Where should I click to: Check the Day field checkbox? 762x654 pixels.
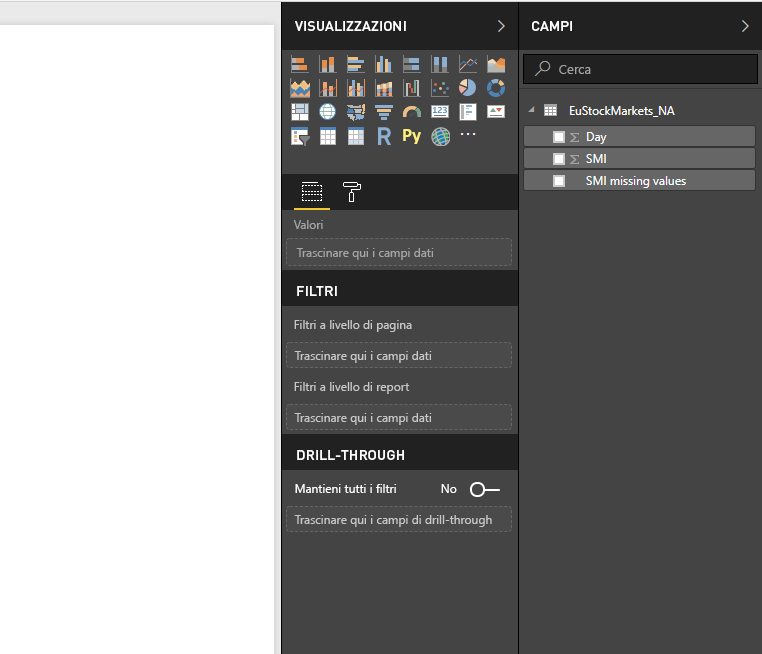[x=559, y=137]
